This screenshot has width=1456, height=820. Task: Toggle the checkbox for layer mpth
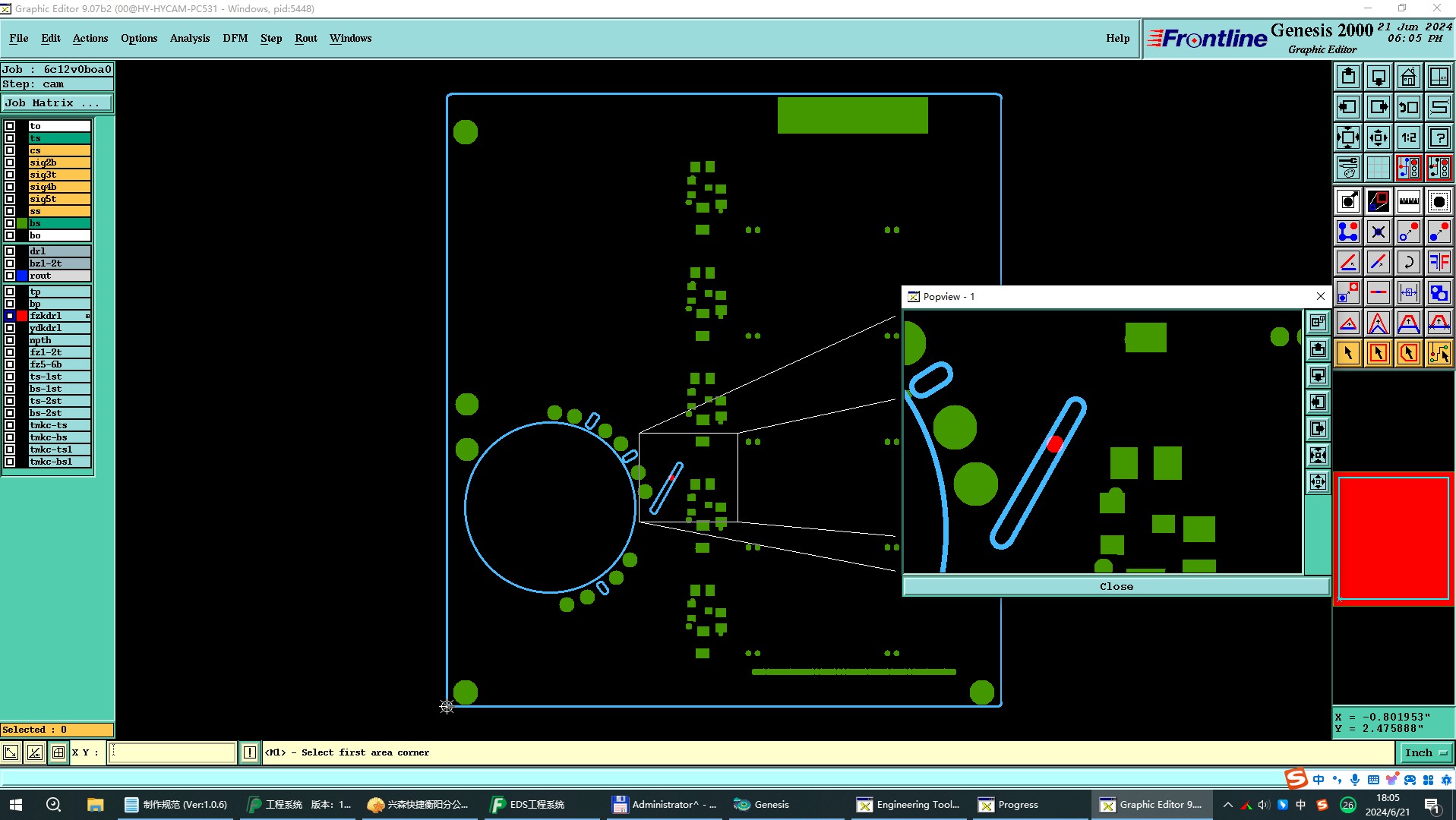pos(10,340)
